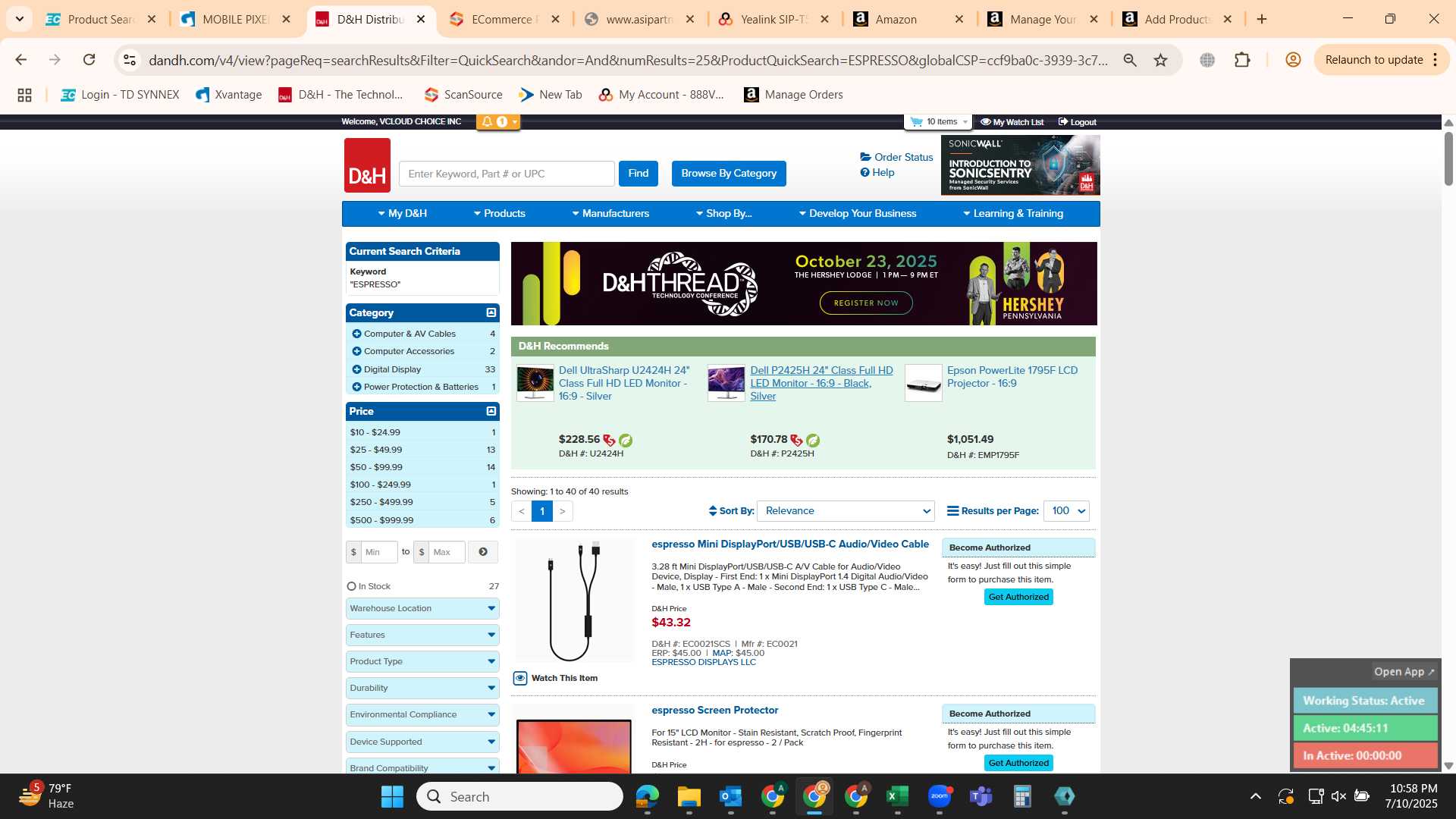Image resolution: width=1456 pixels, height=819 pixels.
Task: Click ESPRESSO DISPLAYS LLC manufacturer link
Action: tap(704, 662)
